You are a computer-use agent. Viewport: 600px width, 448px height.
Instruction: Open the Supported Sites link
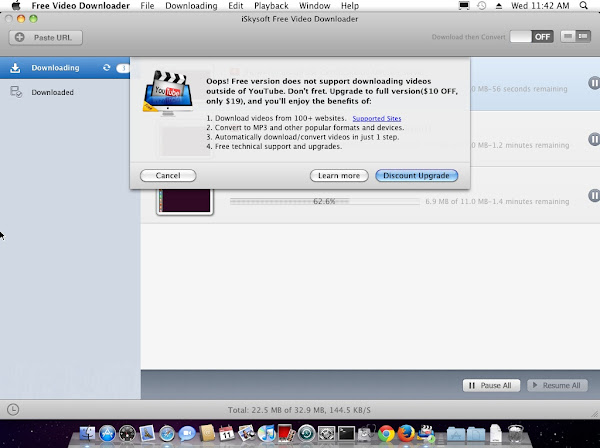coord(377,119)
